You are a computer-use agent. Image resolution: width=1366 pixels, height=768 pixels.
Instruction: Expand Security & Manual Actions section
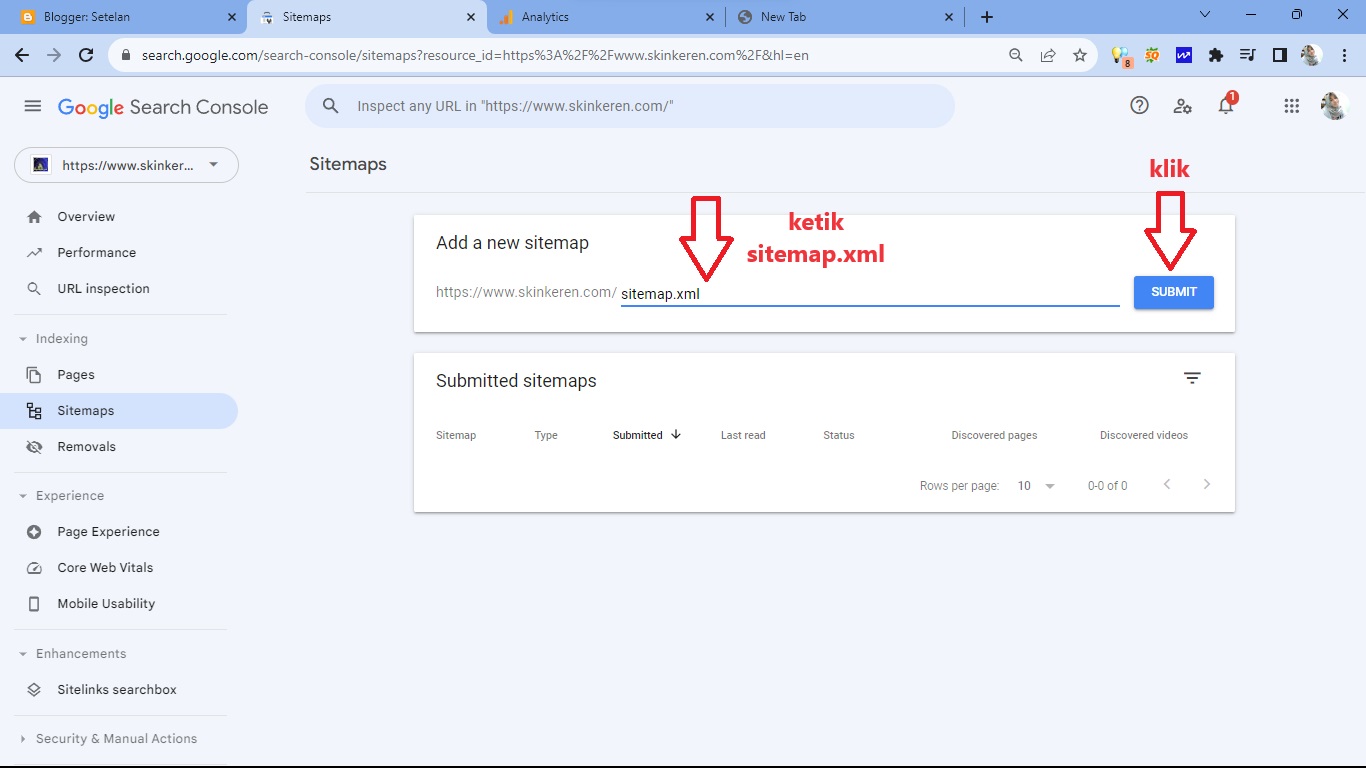23,739
